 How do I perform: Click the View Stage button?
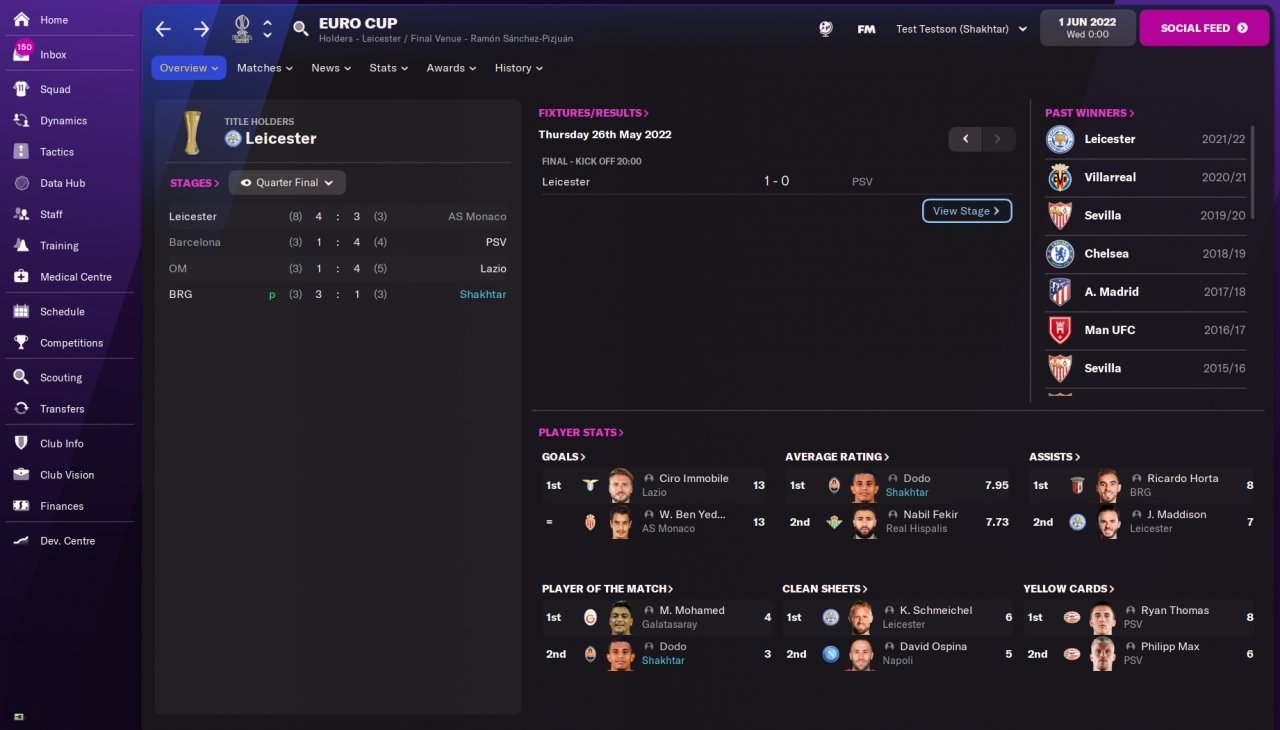[967, 211]
